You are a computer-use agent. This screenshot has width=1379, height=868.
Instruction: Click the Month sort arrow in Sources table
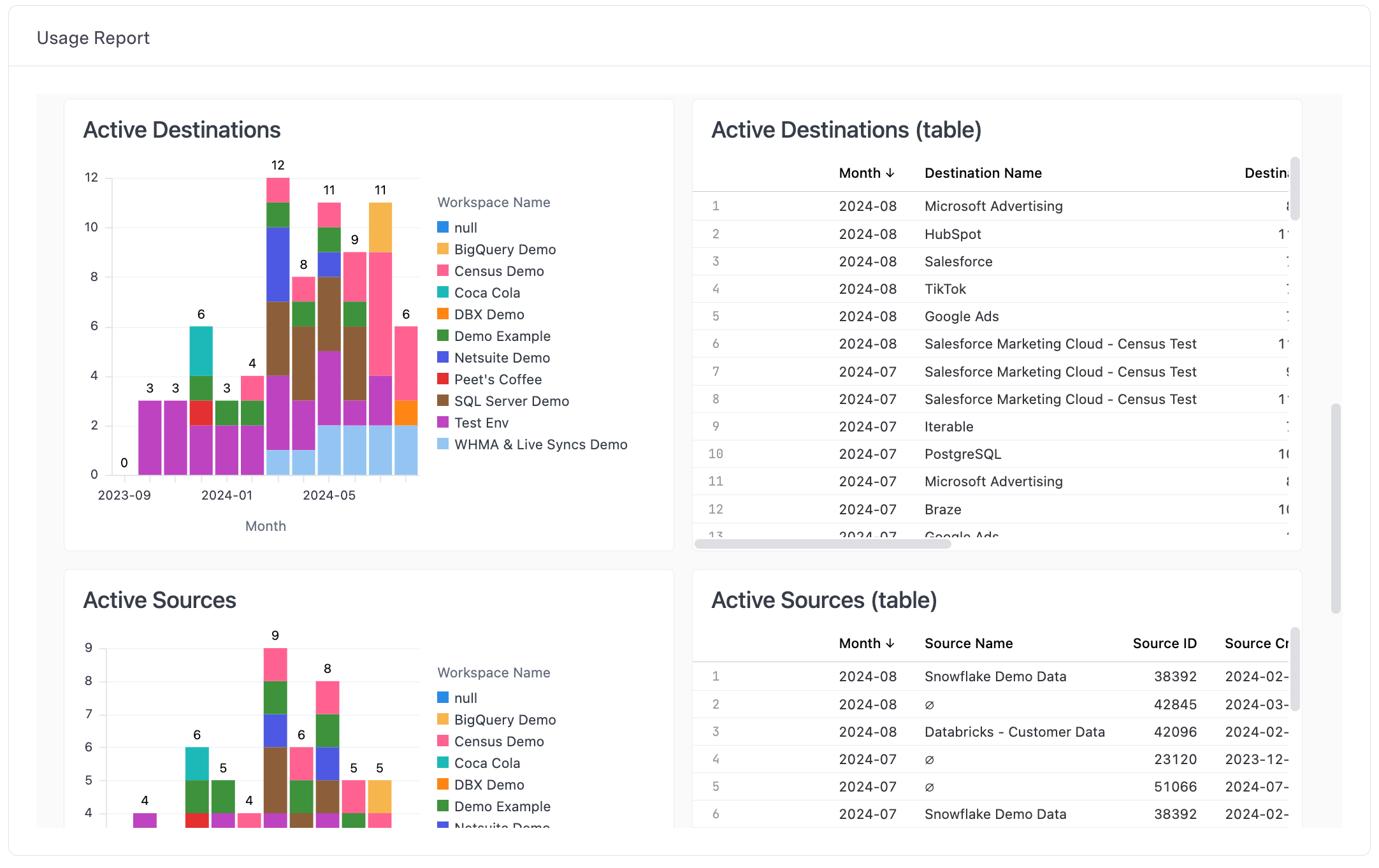[x=890, y=644]
